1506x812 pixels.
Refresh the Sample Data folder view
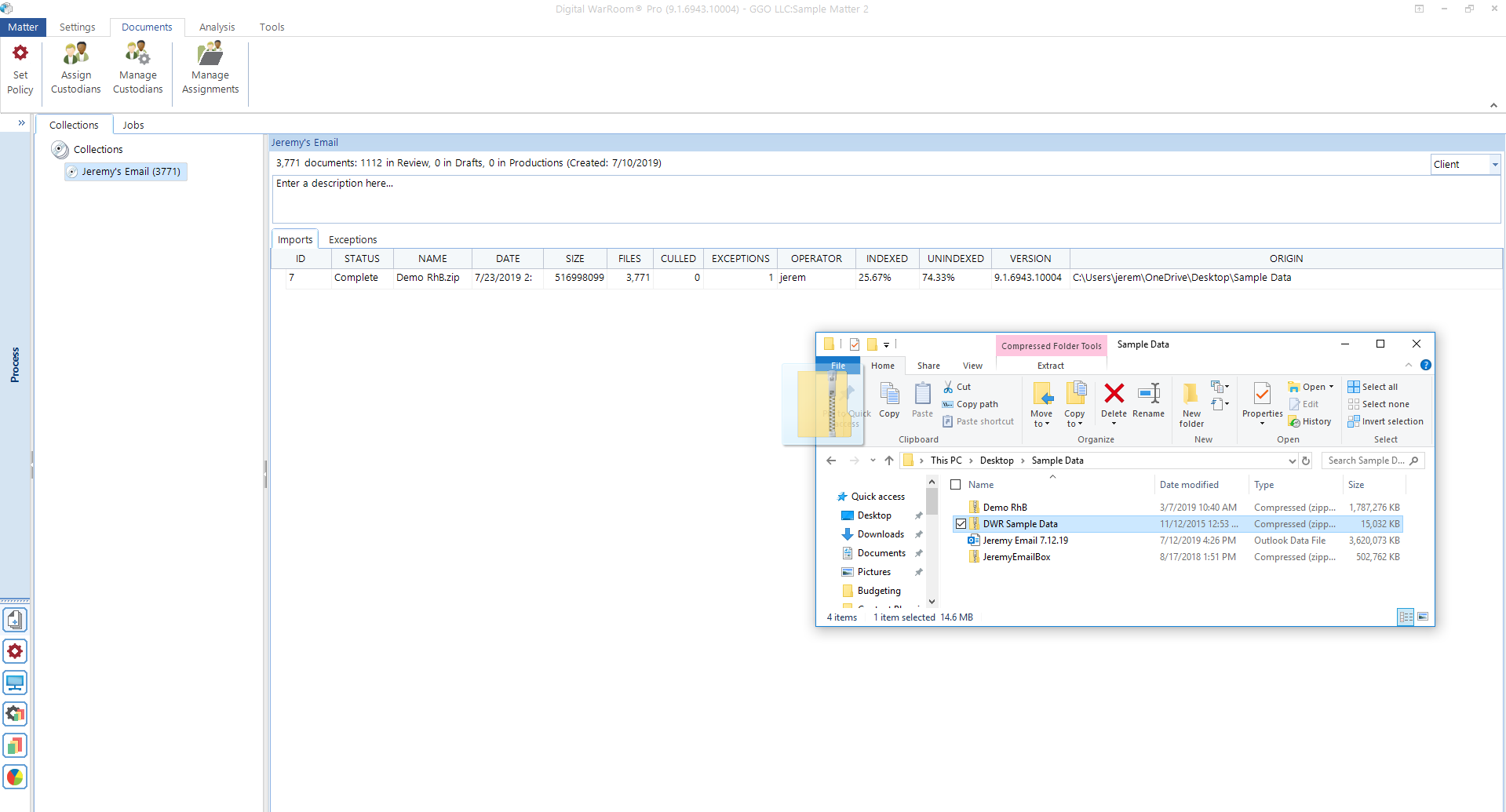click(1306, 461)
